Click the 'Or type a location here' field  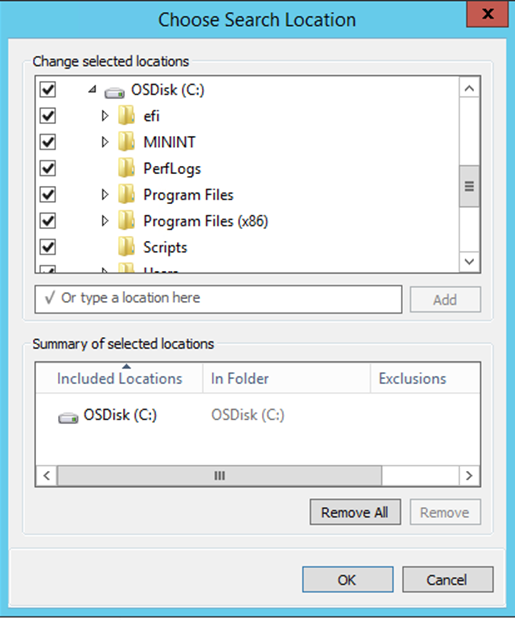pos(218,299)
